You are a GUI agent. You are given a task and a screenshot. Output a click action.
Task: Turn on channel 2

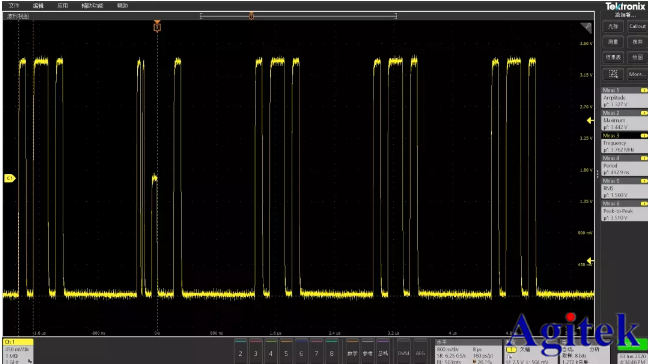[x=241, y=352]
